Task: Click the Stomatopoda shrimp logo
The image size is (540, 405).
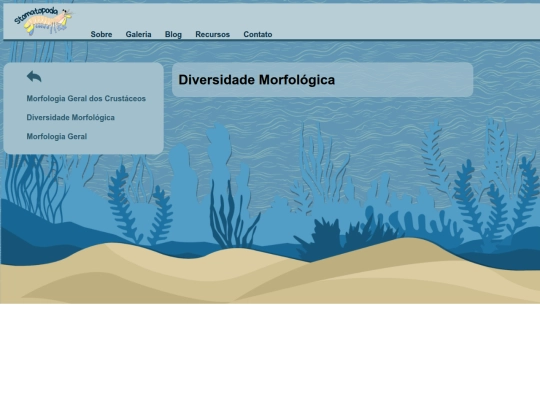Action: point(43,21)
